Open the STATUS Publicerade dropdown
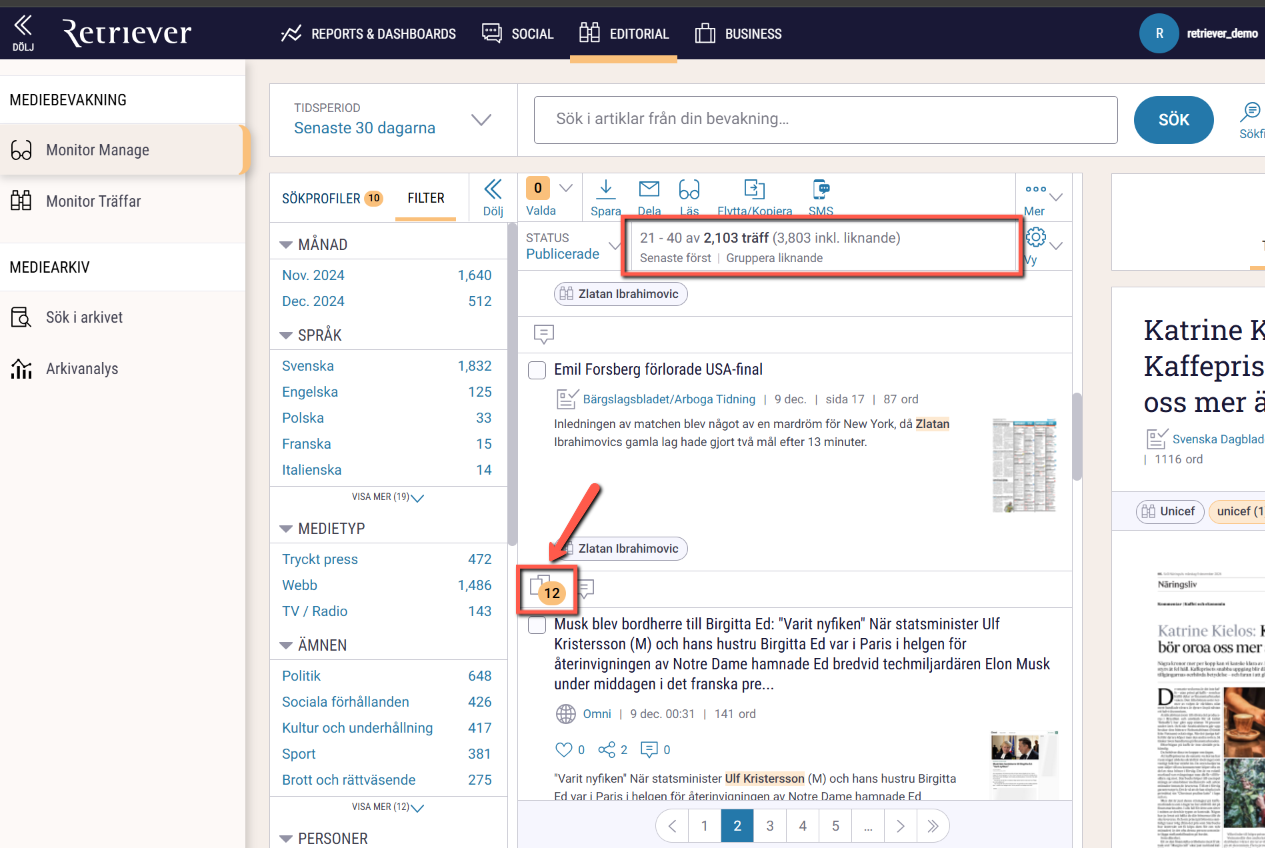Image resolution: width=1265 pixels, height=848 pixels. (573, 246)
